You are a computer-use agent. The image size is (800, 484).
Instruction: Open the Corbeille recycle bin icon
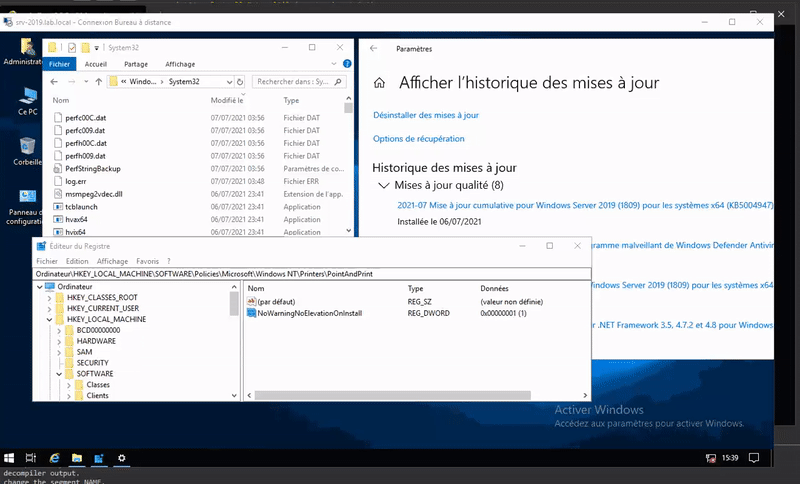28,151
